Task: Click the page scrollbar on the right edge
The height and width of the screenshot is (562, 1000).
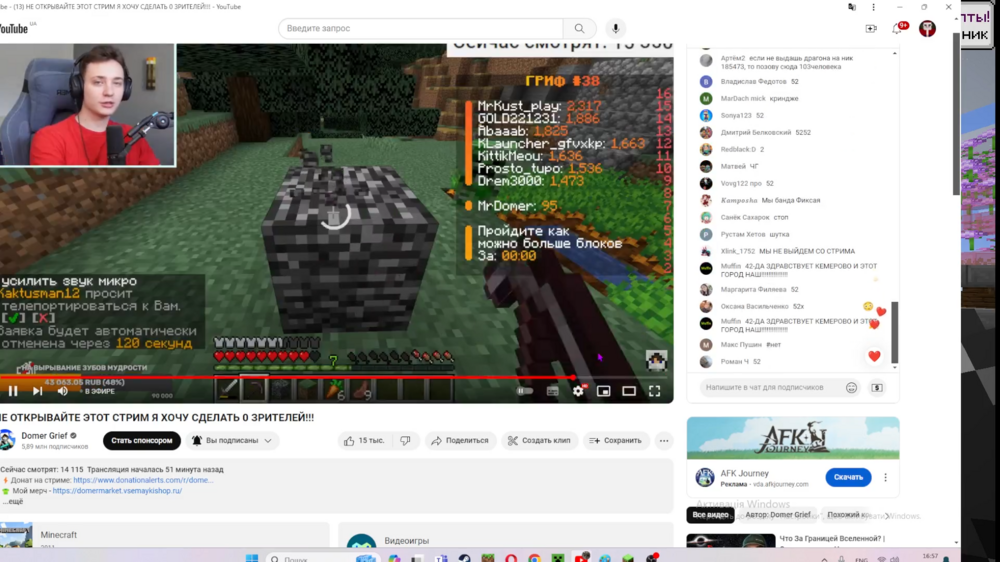Action: (956, 115)
